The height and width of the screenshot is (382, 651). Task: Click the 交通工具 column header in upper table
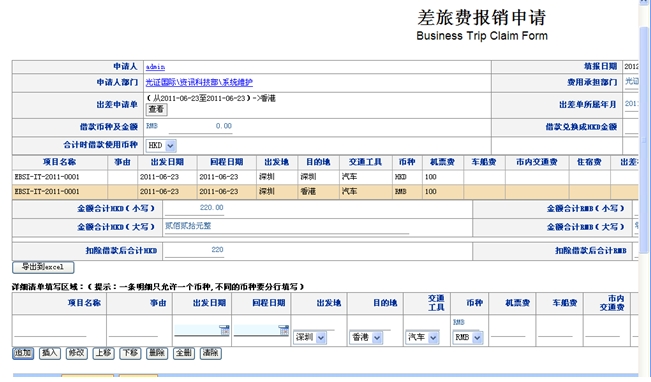click(365, 162)
